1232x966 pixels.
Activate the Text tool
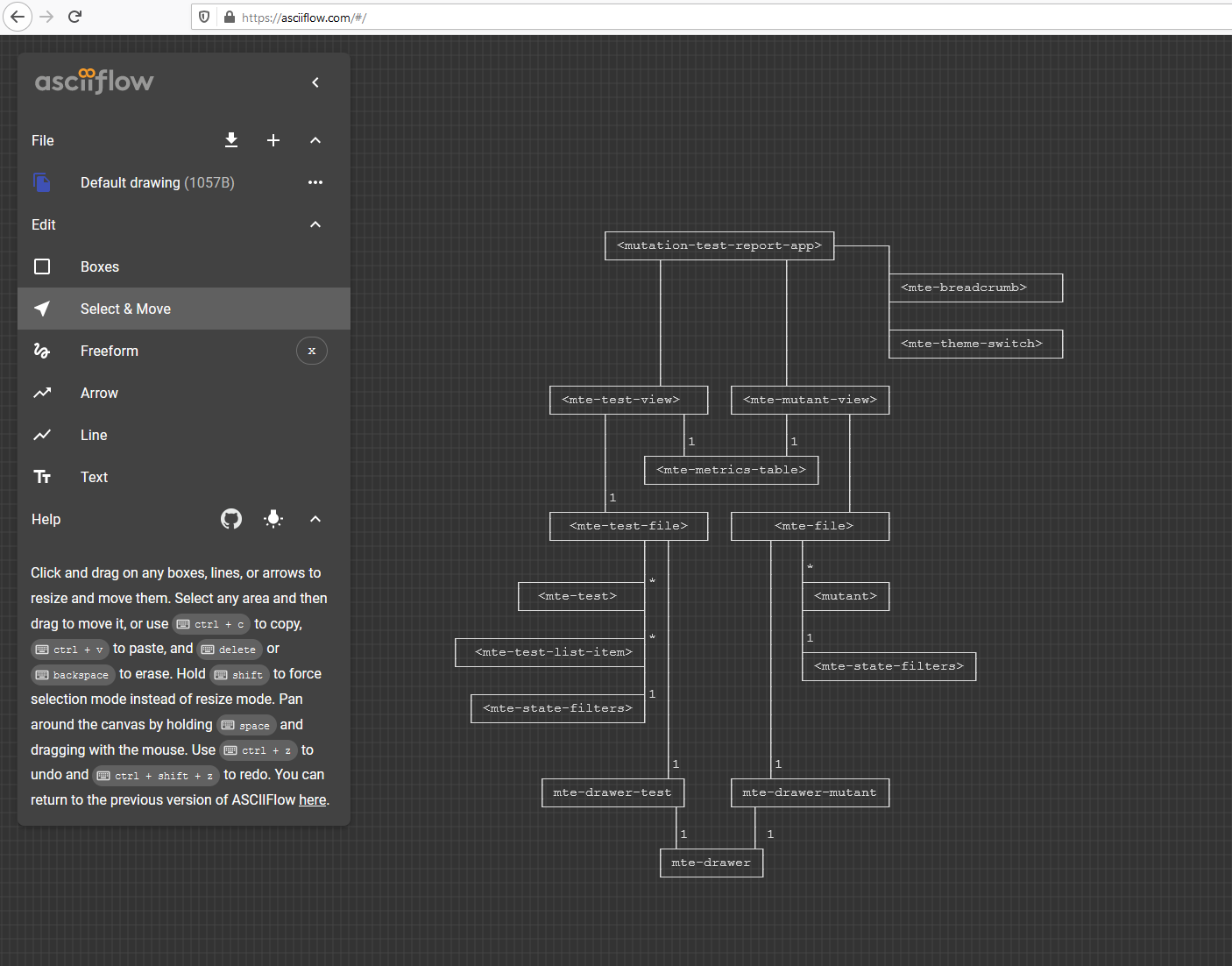[x=184, y=477]
